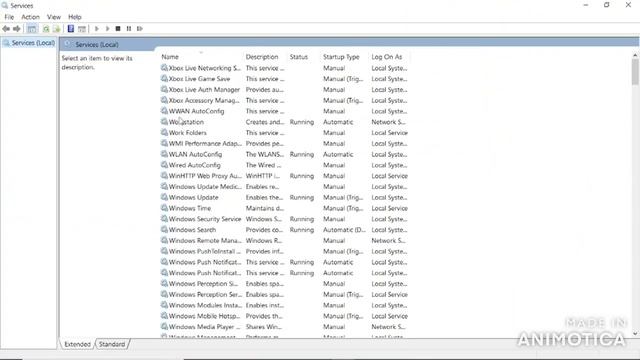Click Running status of Windows Search

[302, 230]
